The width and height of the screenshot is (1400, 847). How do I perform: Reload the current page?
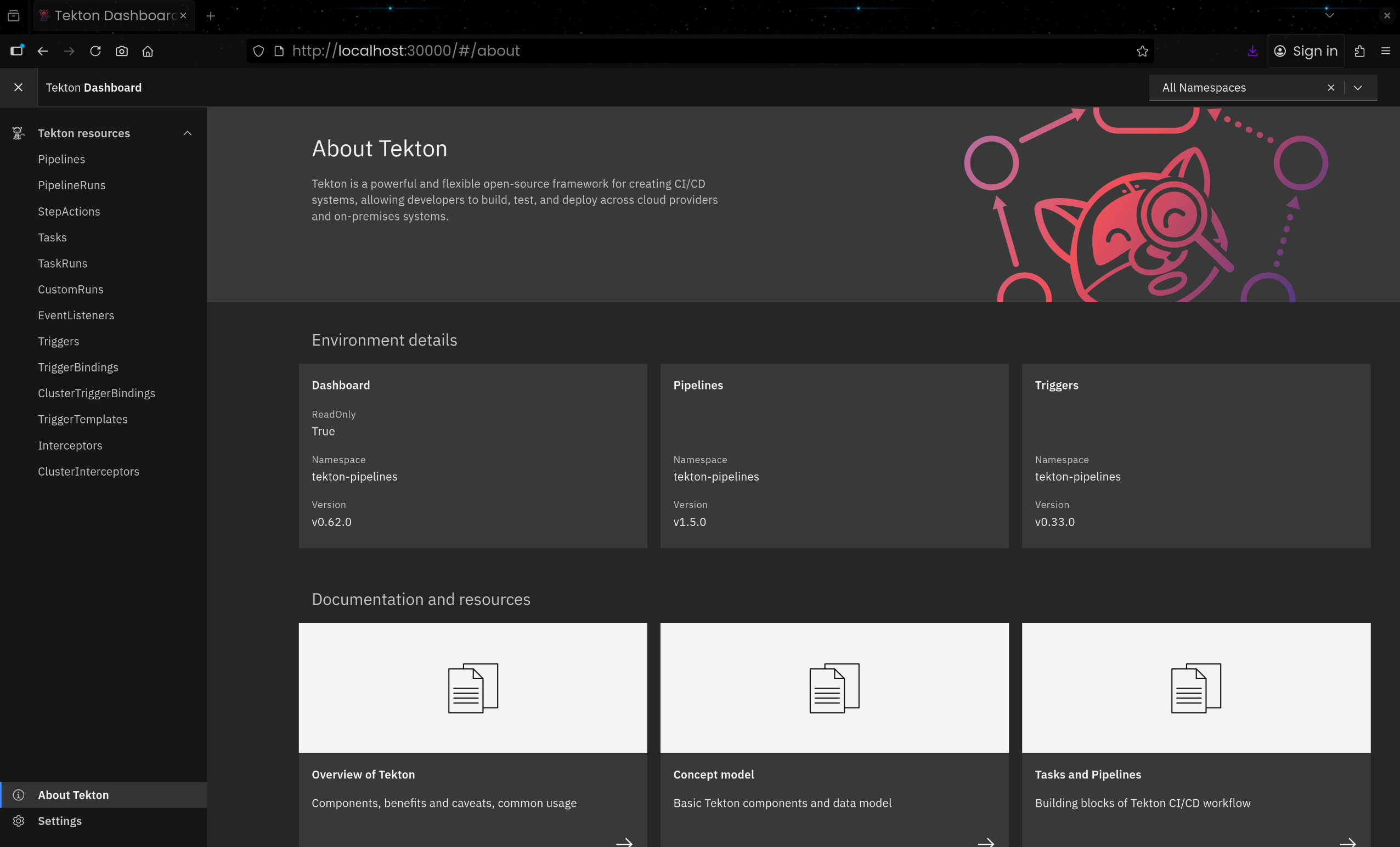click(95, 51)
